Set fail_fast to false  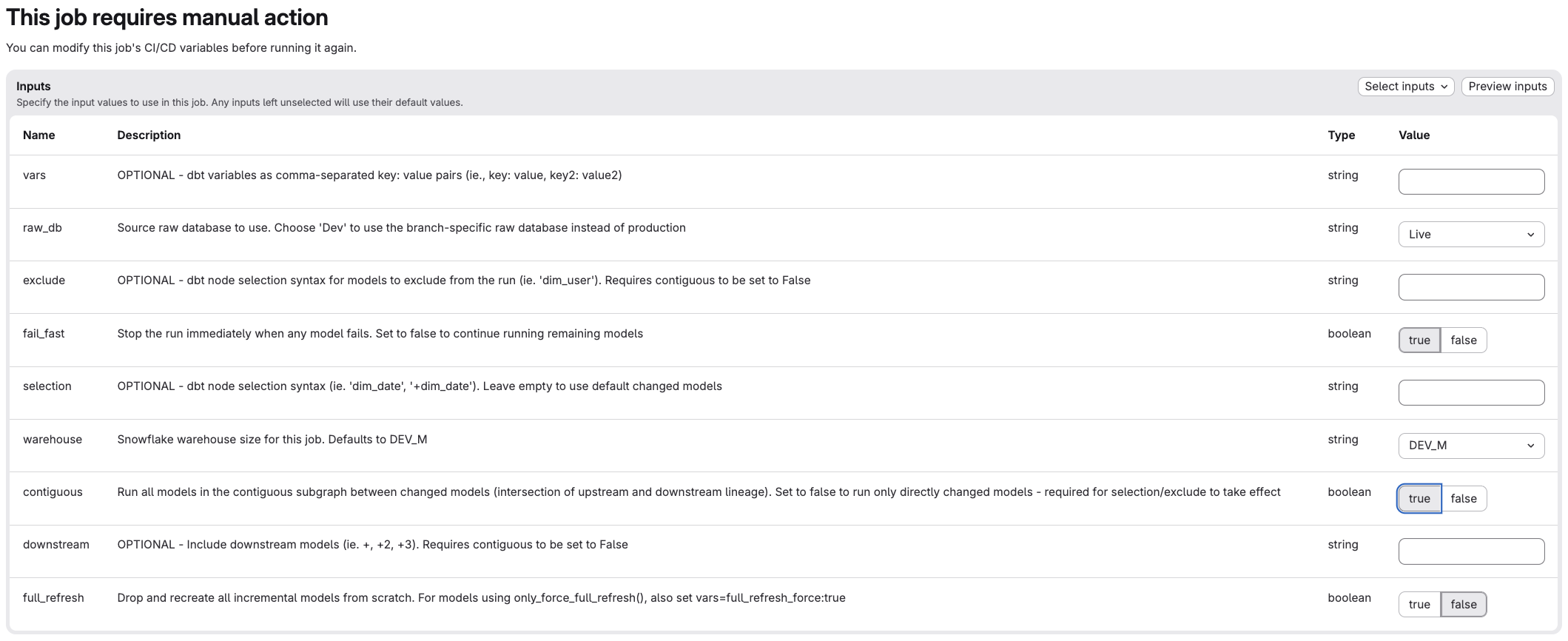[1464, 340]
